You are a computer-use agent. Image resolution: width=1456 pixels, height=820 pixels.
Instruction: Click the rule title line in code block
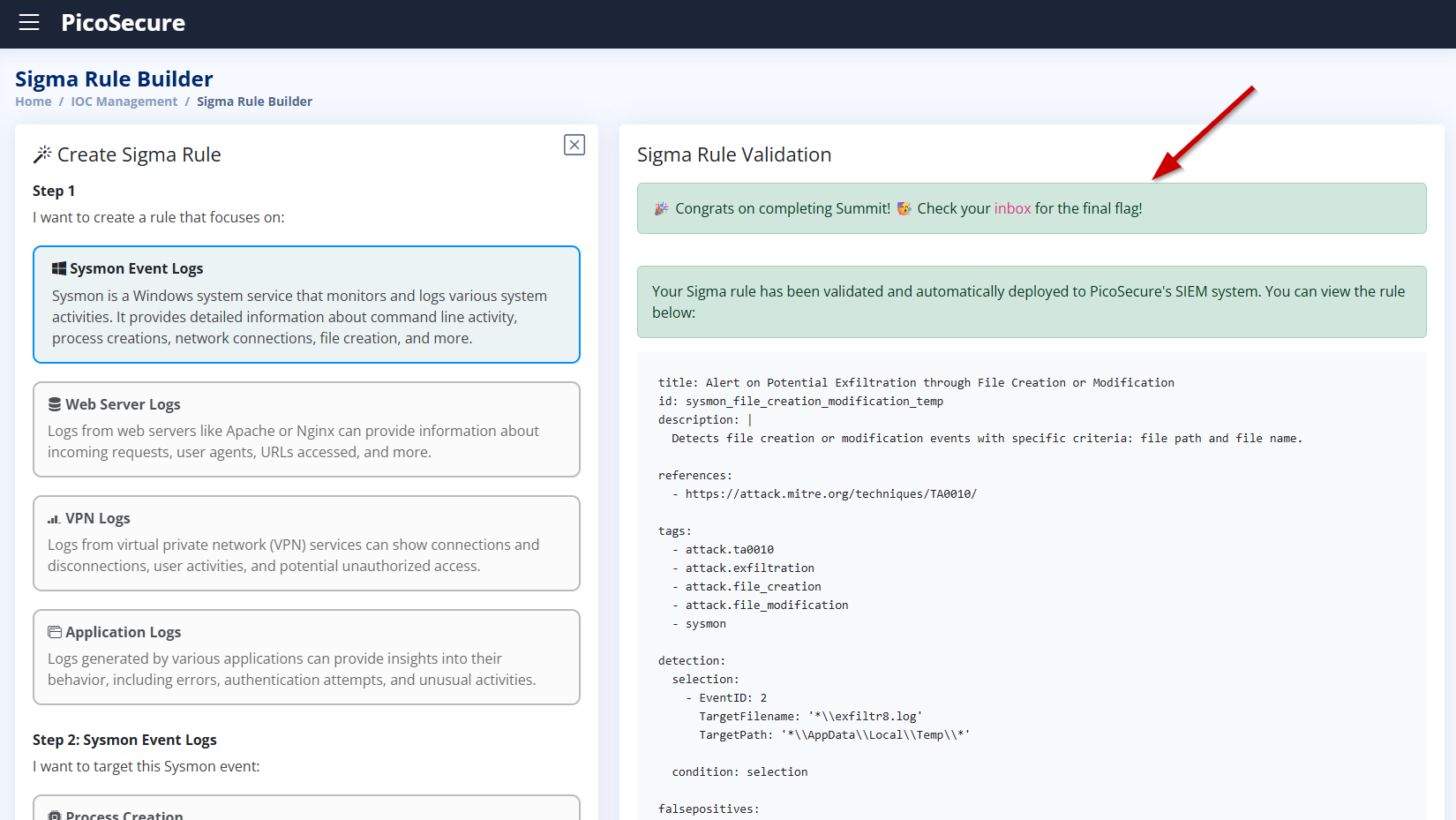point(916,382)
